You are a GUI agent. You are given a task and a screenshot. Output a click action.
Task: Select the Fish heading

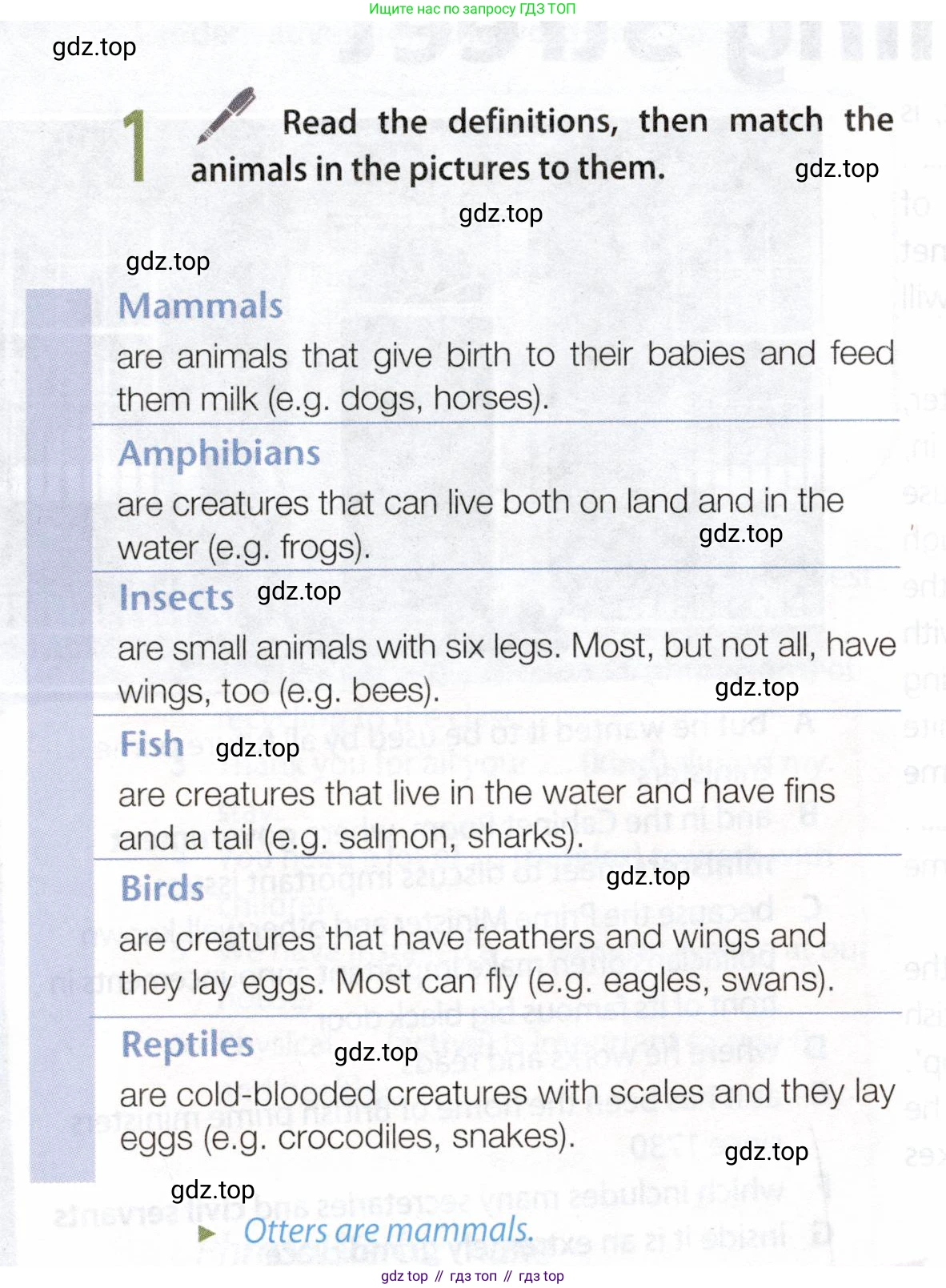click(x=152, y=744)
